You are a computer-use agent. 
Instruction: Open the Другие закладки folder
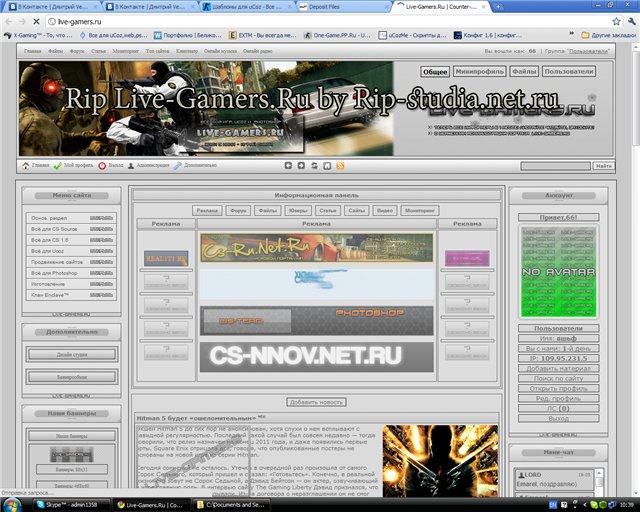609,36
